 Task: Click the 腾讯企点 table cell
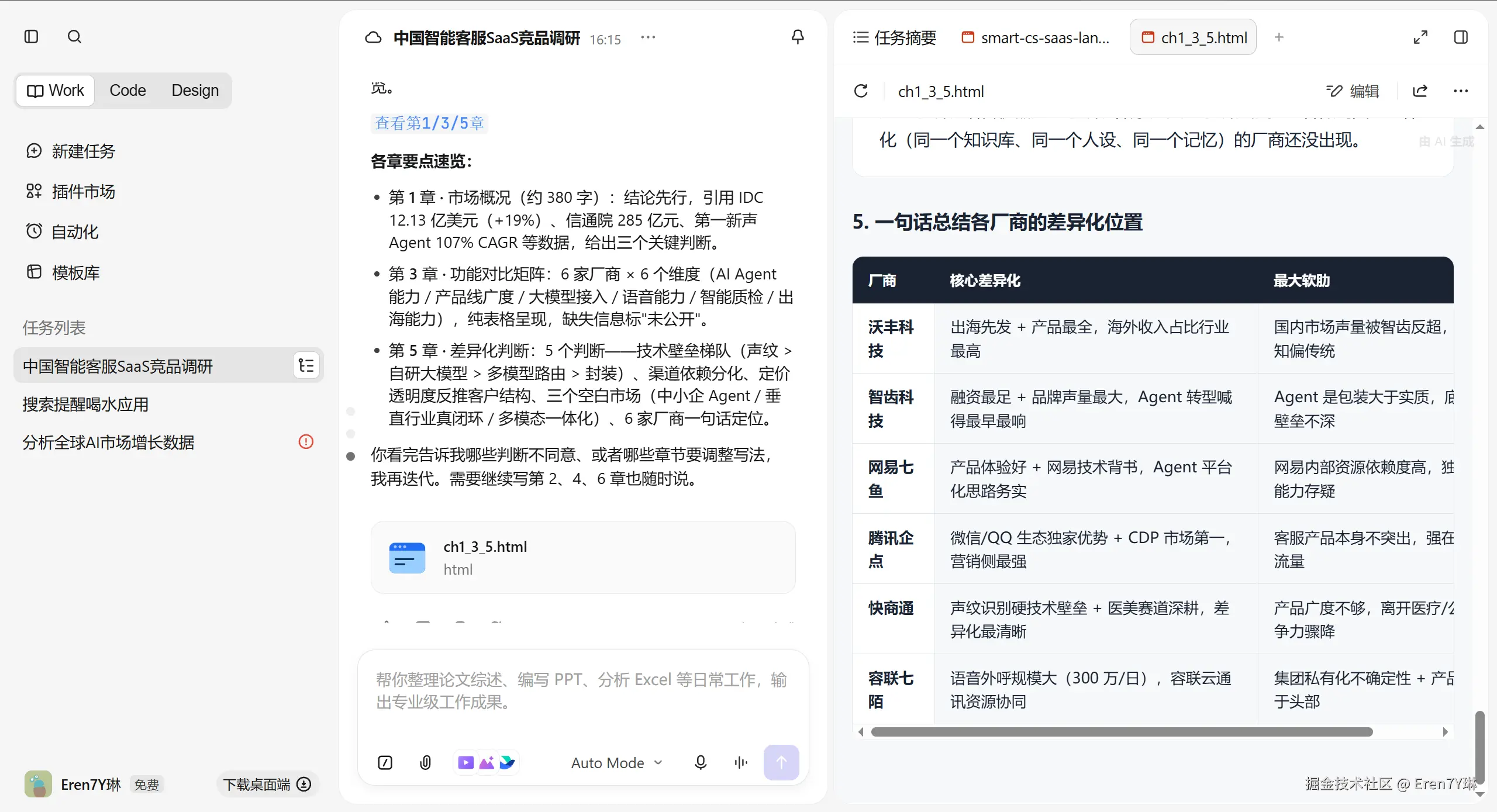point(894,549)
